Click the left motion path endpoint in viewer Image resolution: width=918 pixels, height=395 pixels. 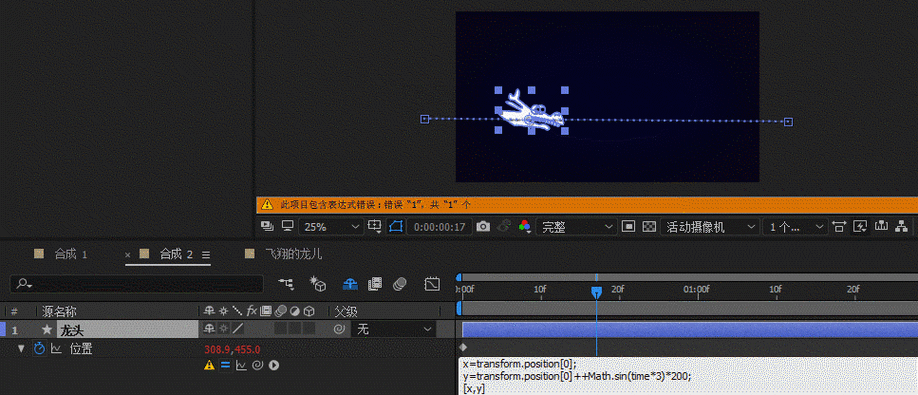tap(425, 119)
